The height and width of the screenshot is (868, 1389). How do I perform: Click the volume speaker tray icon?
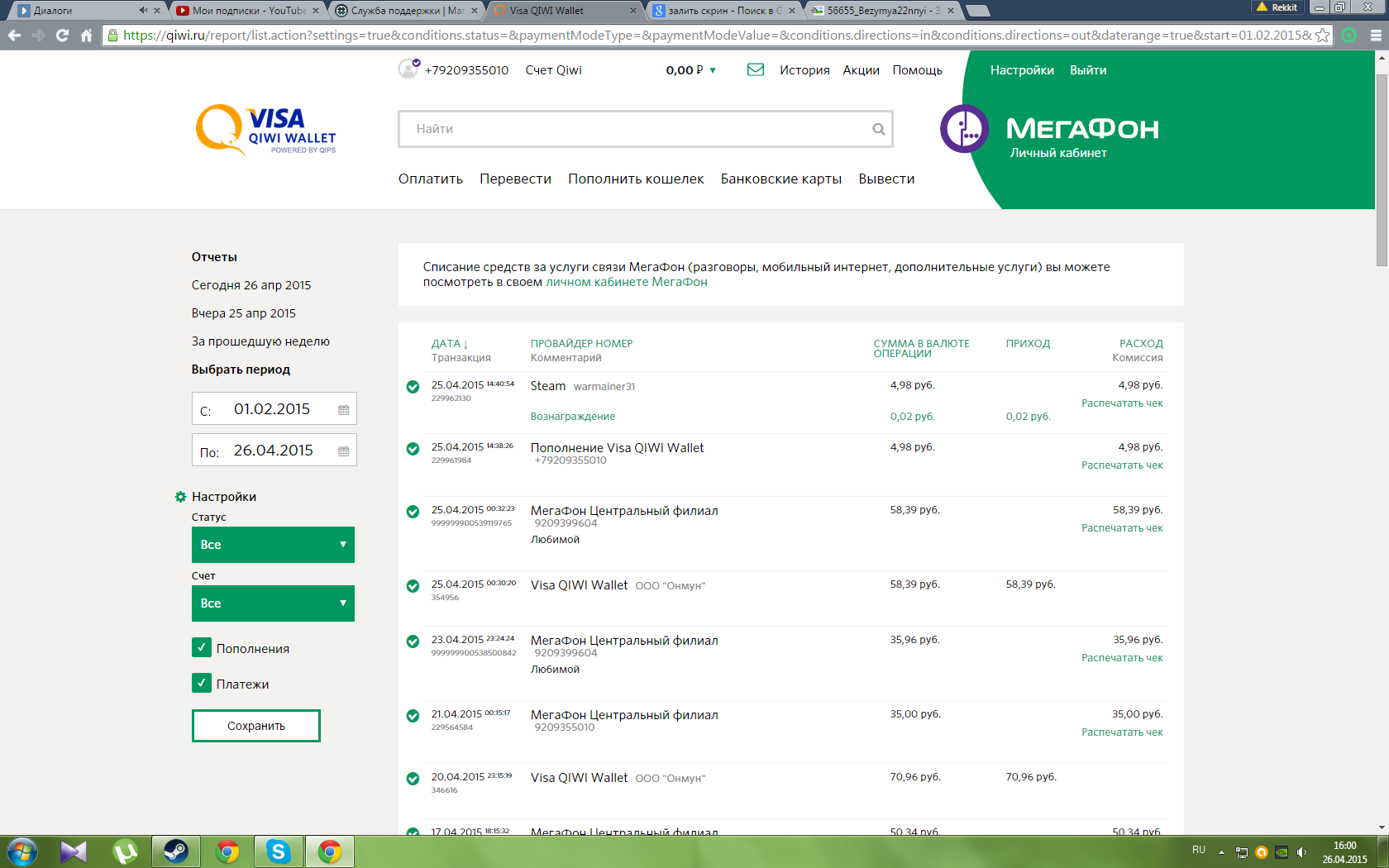click(1302, 852)
